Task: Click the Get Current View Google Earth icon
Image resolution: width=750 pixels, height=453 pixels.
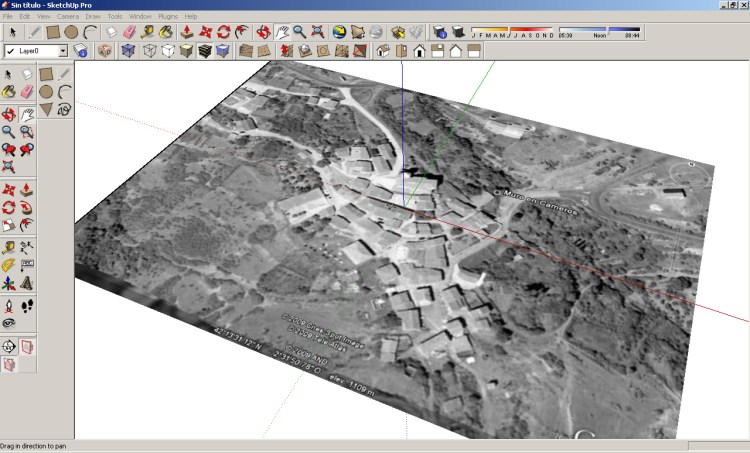Action: tap(339, 32)
